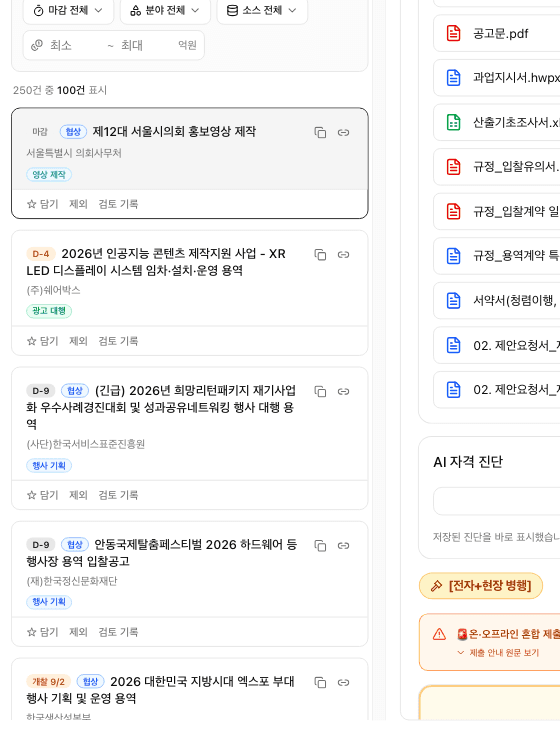Link icon for 대한민국 지방시대 엑스포 card

(x=344, y=682)
